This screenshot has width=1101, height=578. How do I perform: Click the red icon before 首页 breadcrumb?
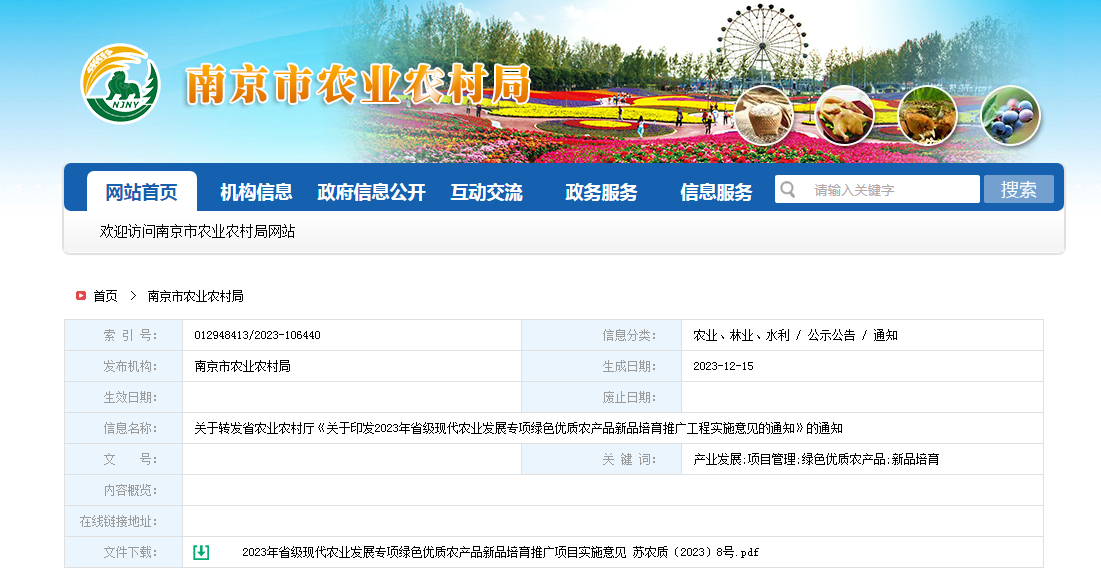(81, 296)
